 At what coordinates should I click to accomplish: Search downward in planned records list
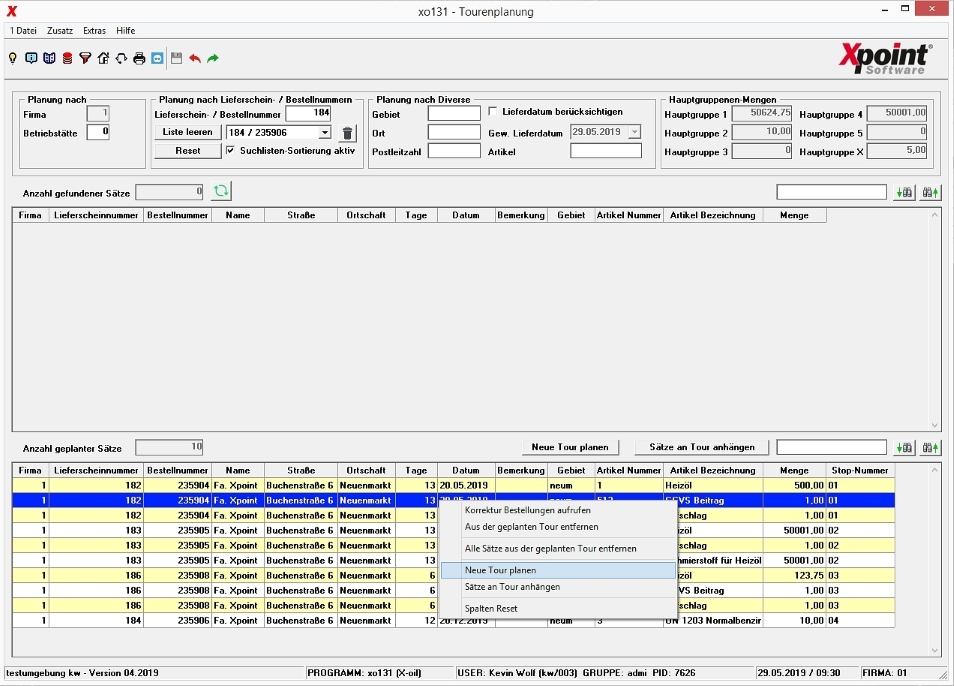point(905,448)
